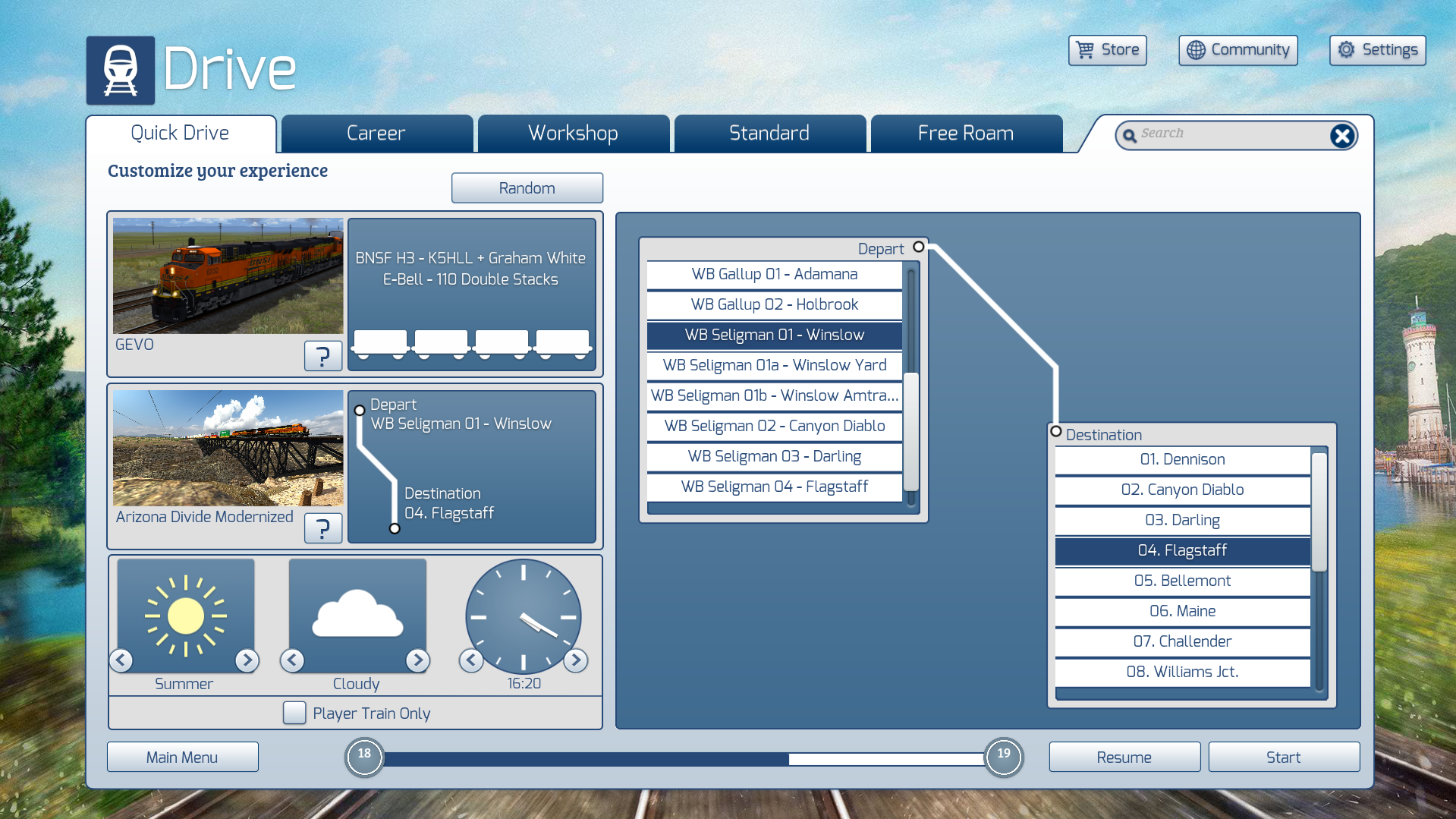Click the level 18 badge
This screenshot has height=819, width=1456.
(364, 758)
